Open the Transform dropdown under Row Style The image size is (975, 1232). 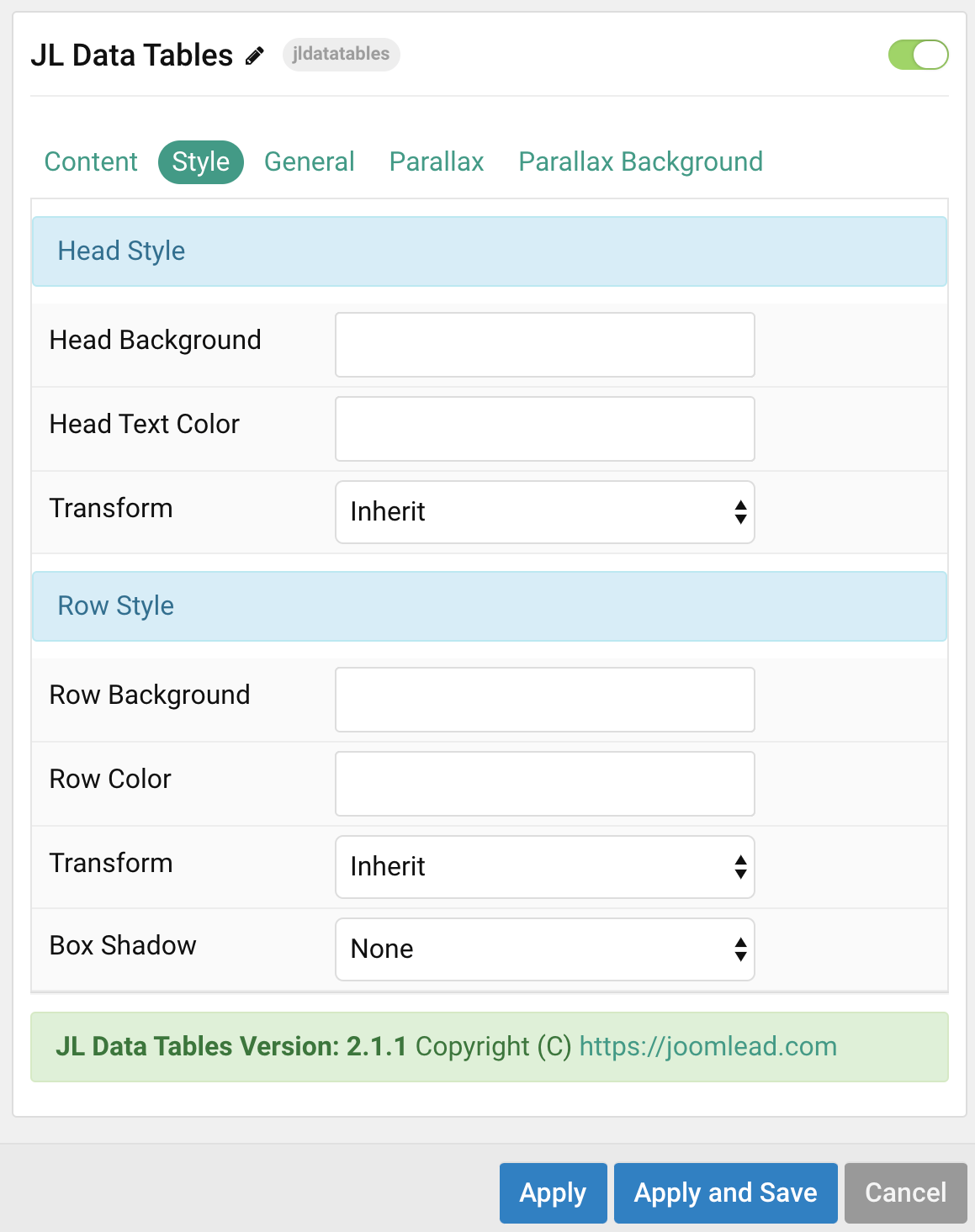coord(544,867)
